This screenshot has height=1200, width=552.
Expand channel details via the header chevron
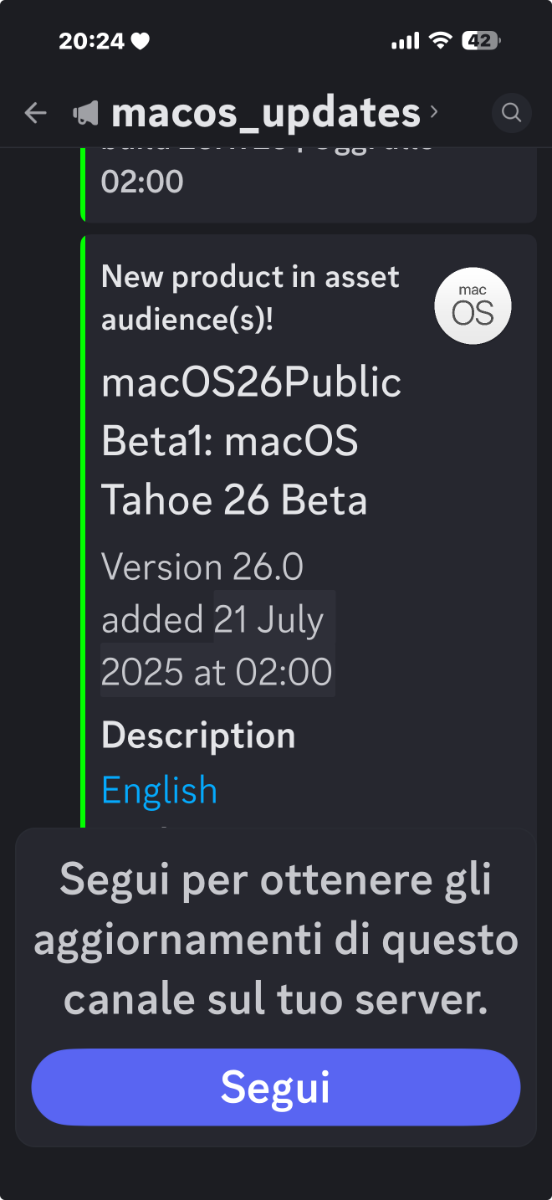434,112
